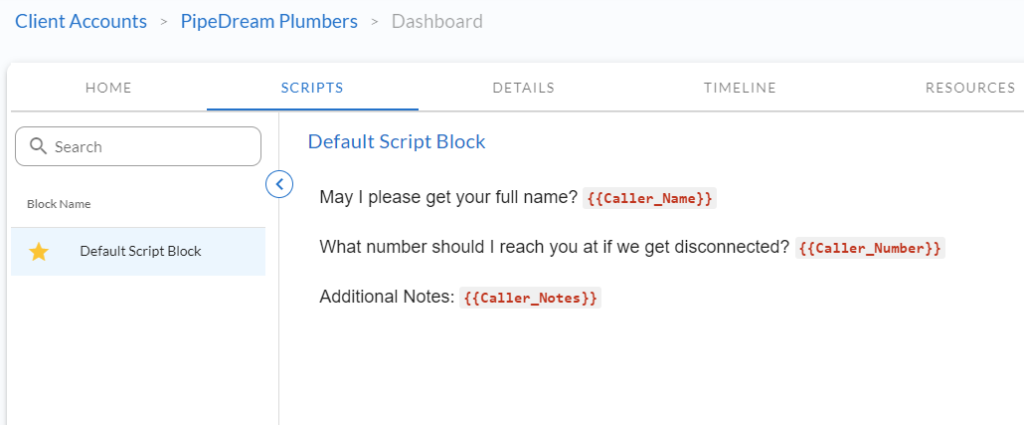Open the DETAILS tab
The height and width of the screenshot is (425, 1024).
(524, 87)
